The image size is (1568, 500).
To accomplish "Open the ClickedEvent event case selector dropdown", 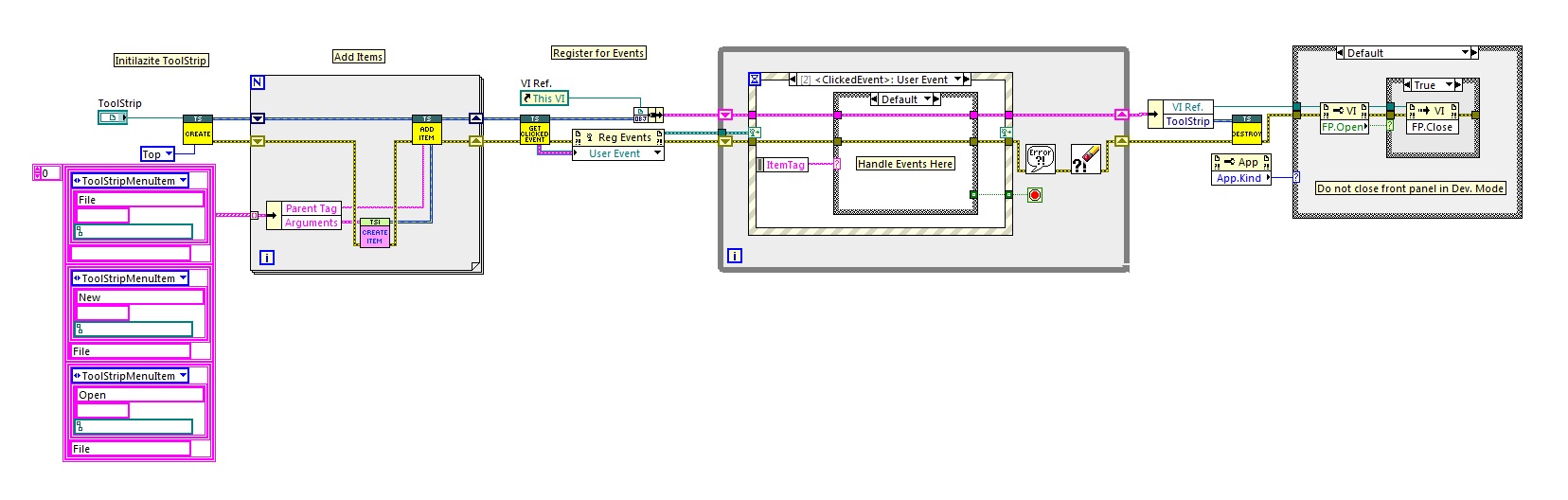I will click(957, 80).
